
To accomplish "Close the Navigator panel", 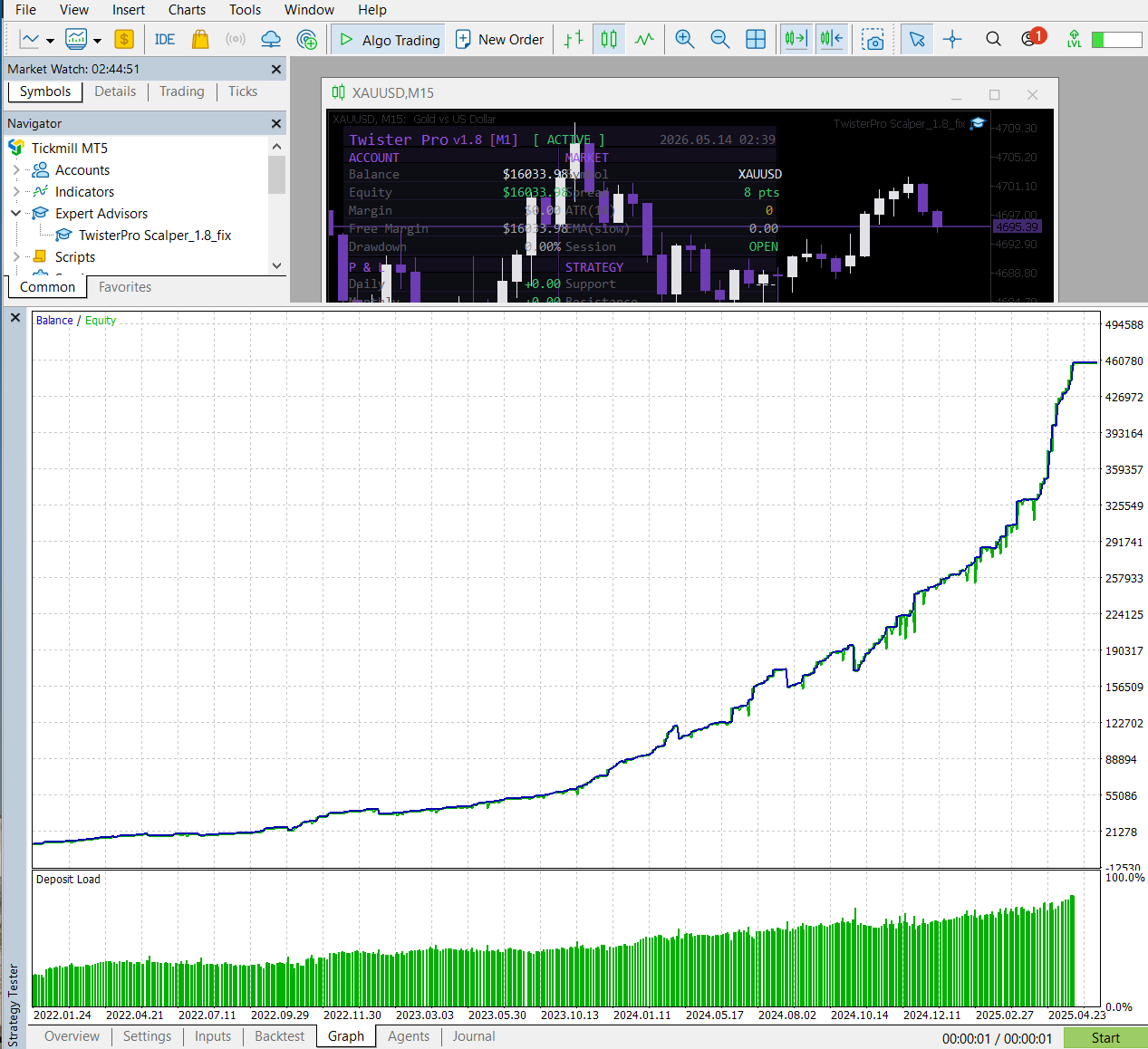I will (x=276, y=123).
